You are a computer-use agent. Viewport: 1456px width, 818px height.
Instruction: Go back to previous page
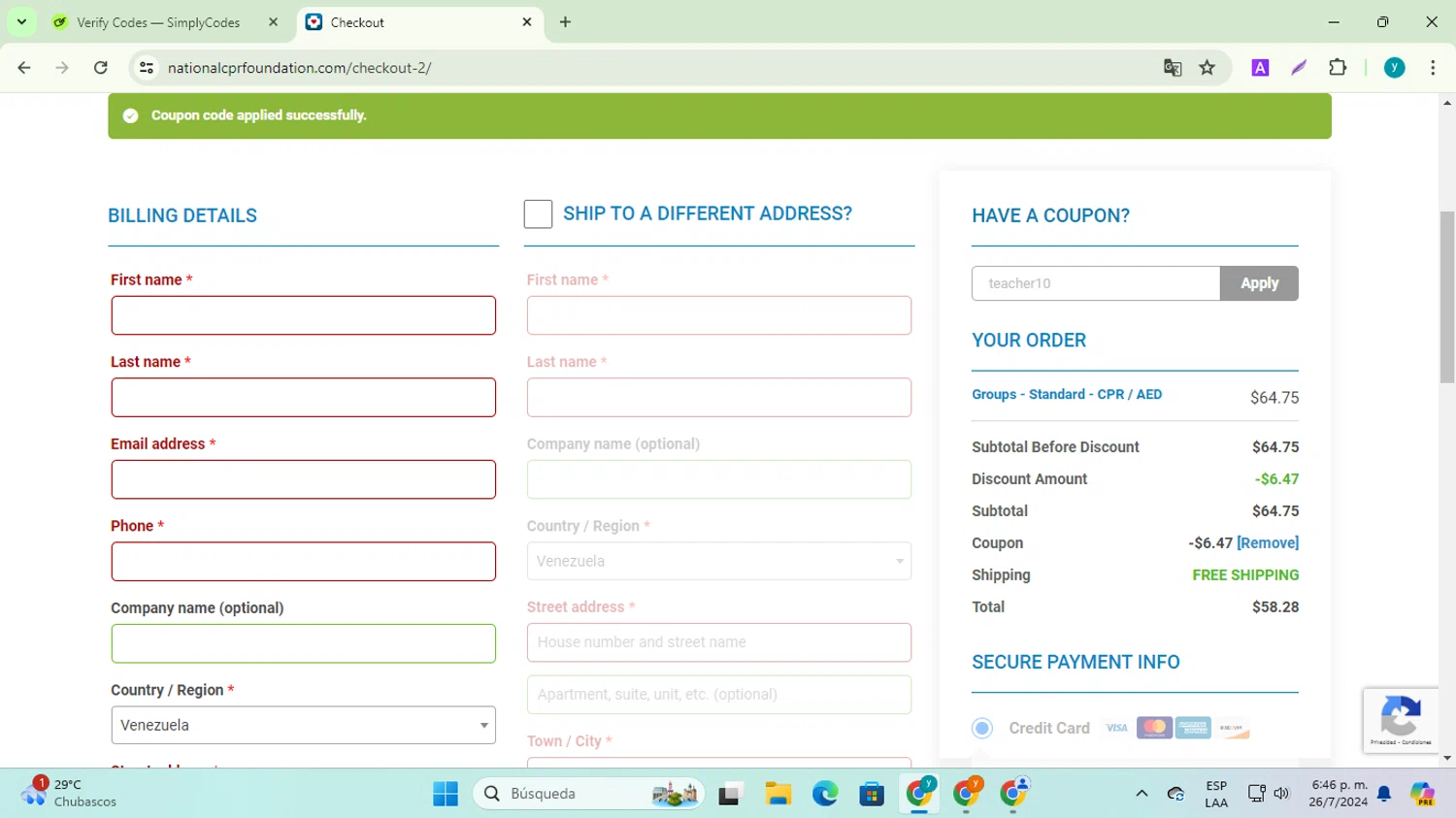24,68
